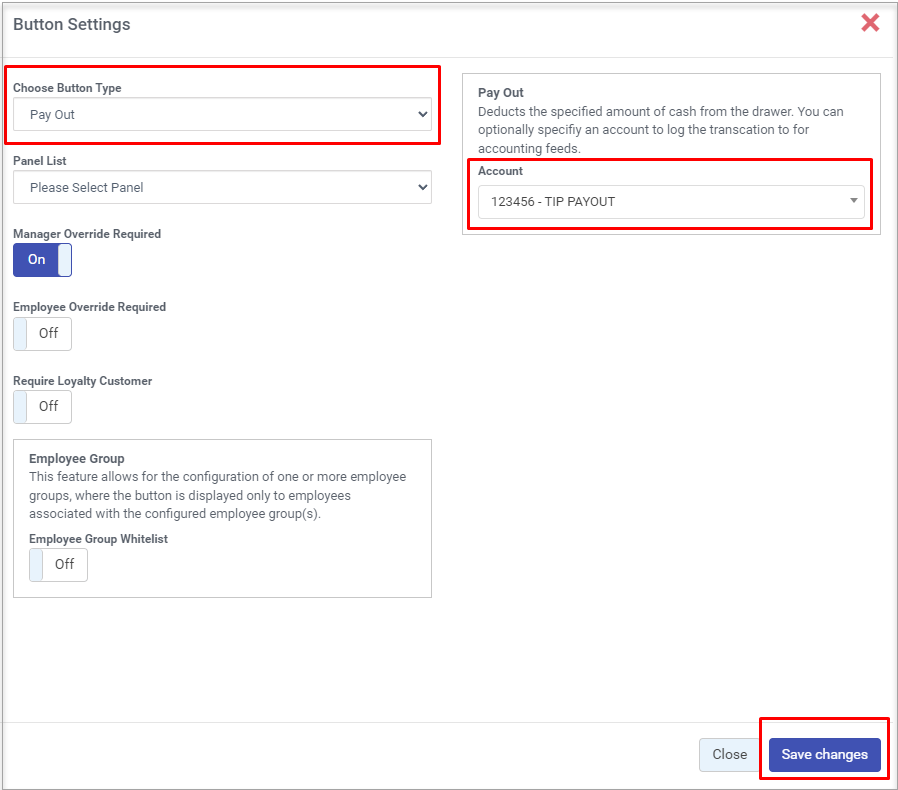Click the Choose Button Type label
This screenshot has height=790, width=898.
[x=67, y=88]
